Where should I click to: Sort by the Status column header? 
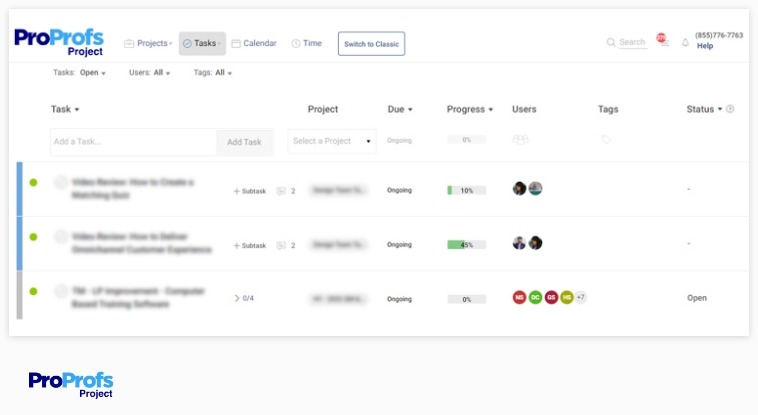[x=704, y=109]
